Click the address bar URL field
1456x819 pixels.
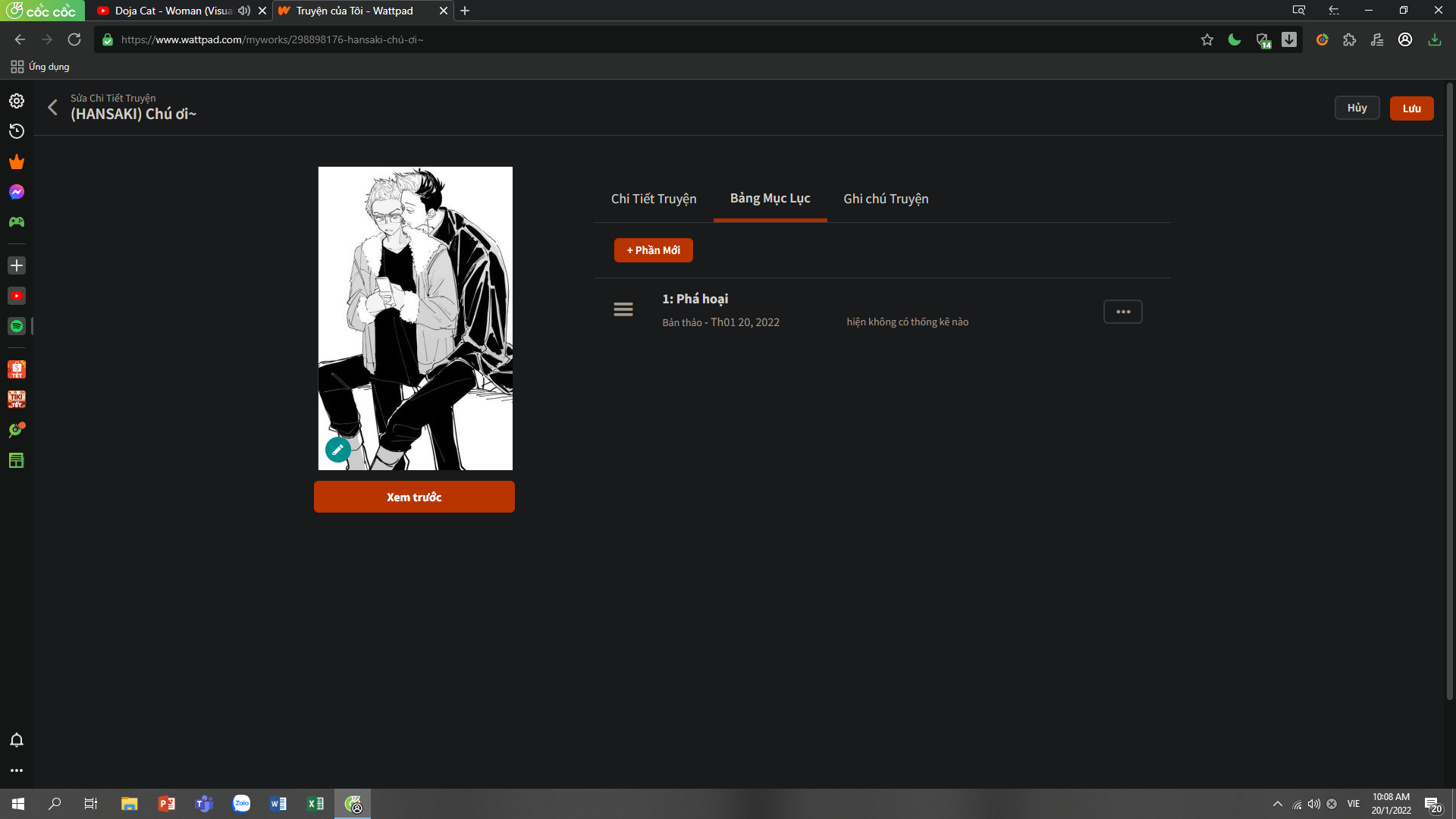click(652, 39)
